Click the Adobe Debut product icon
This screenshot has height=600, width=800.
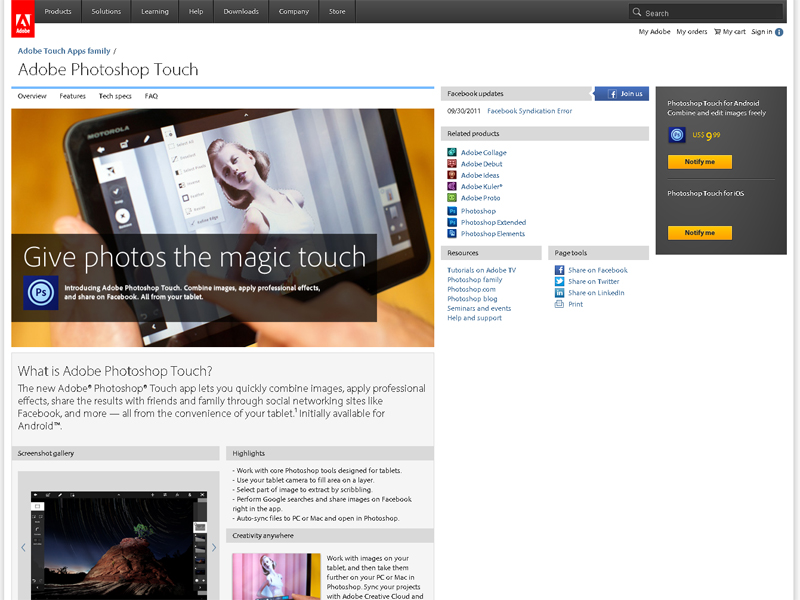click(x=452, y=163)
